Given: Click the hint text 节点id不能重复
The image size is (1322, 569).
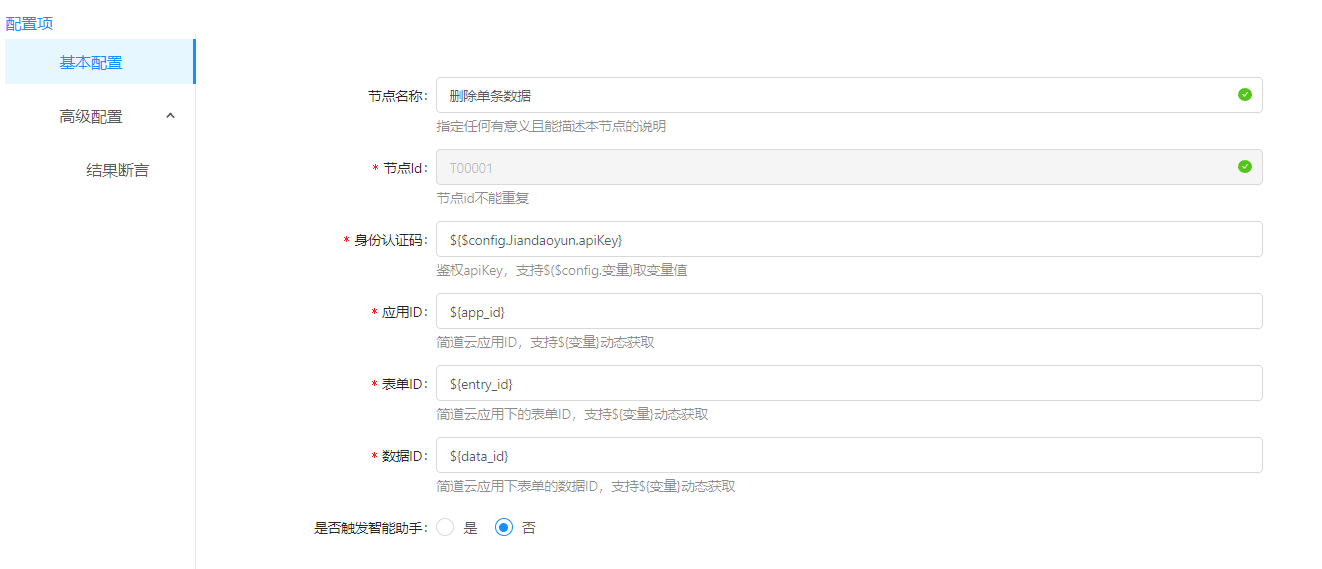Looking at the screenshot, I should 483,198.
